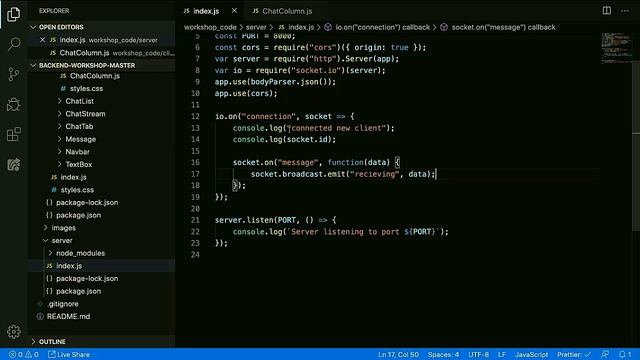The image size is (640, 360).
Task: Open the notifications bell in status bar
Action: [625, 354]
